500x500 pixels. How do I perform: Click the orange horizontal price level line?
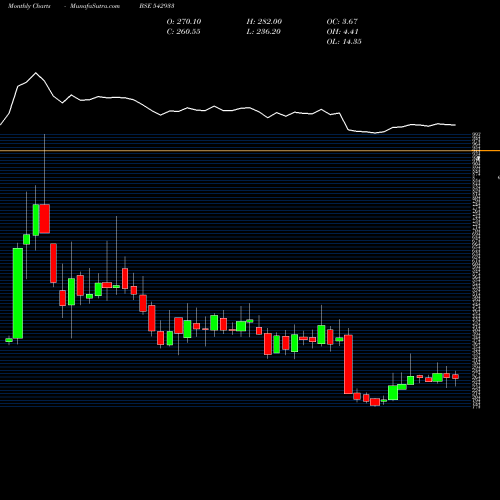250,151
